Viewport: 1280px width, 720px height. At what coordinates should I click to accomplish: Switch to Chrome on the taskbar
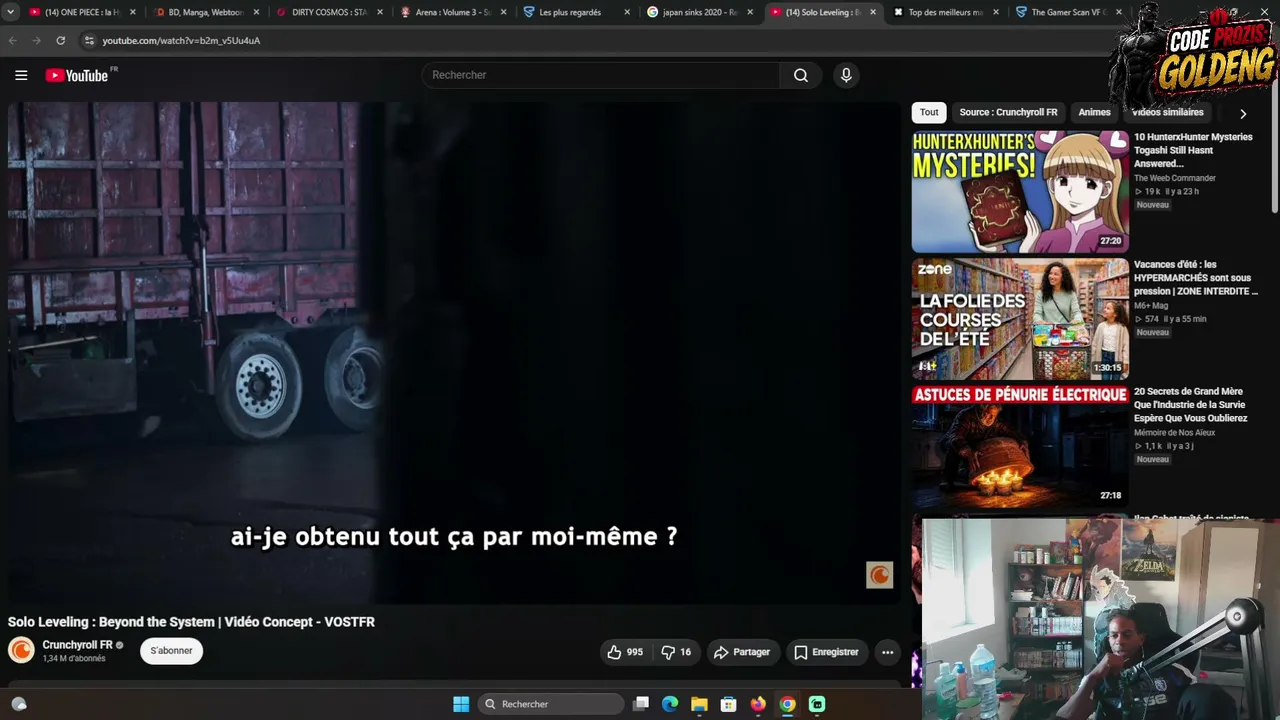pyautogui.click(x=788, y=704)
